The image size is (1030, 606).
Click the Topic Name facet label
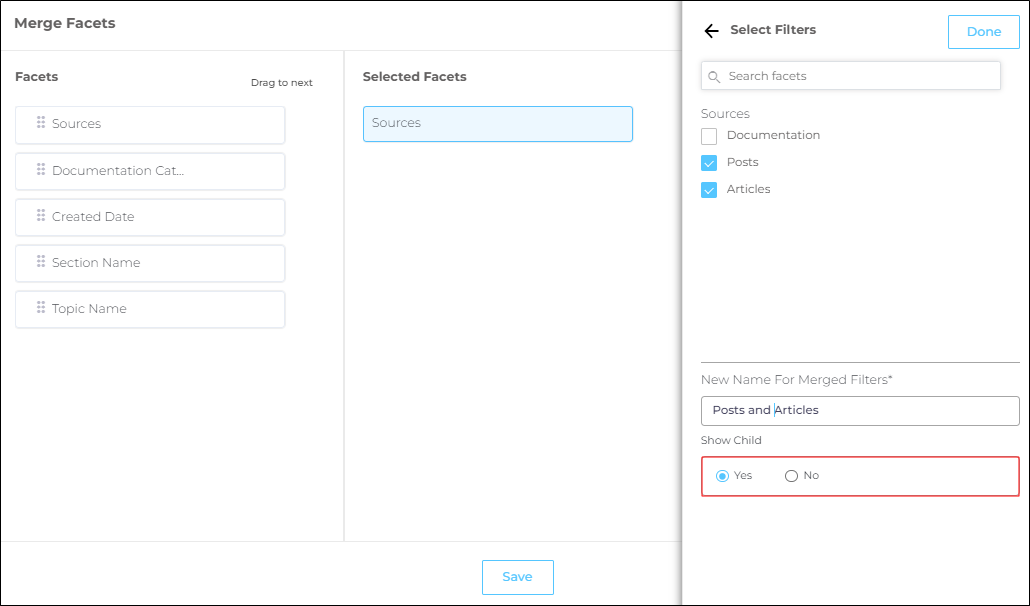90,309
